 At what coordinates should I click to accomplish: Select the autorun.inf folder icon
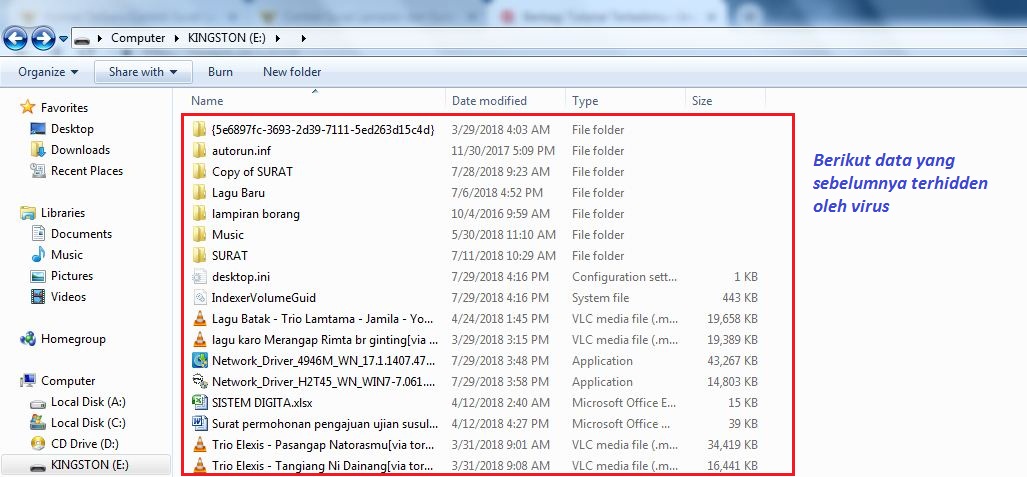(200, 151)
